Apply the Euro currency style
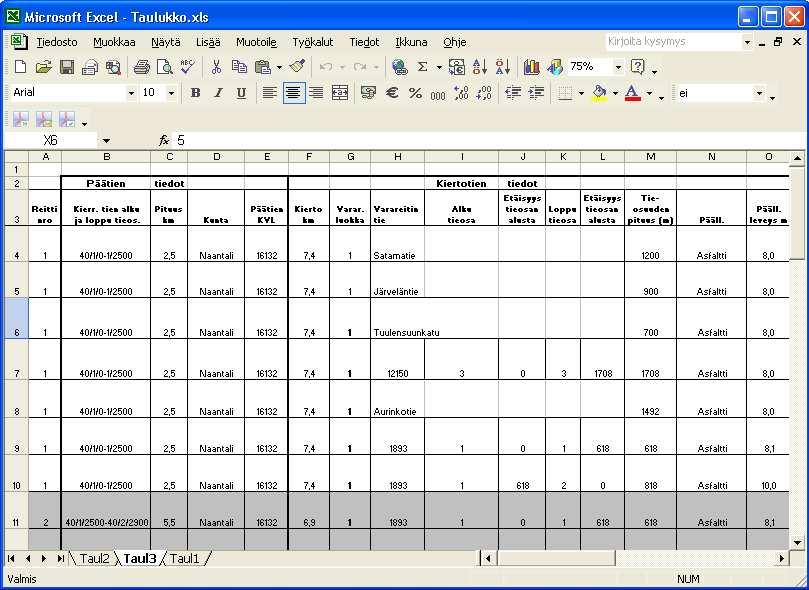Image resolution: width=809 pixels, height=590 pixels. (392, 93)
